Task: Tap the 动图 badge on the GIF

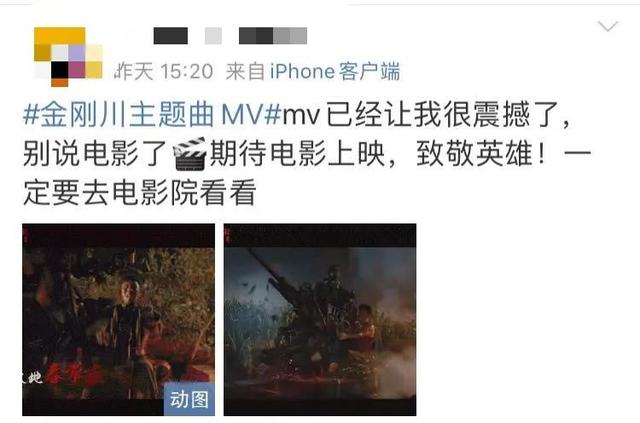Action: point(189,399)
